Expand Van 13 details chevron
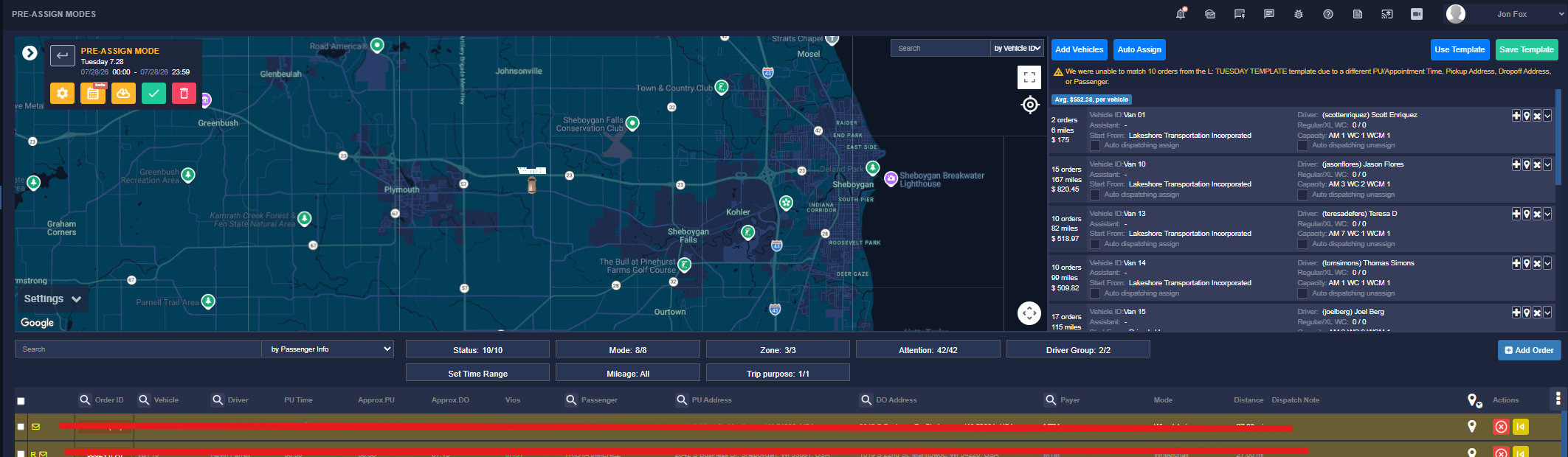The width and height of the screenshot is (1568, 457). (x=1547, y=214)
